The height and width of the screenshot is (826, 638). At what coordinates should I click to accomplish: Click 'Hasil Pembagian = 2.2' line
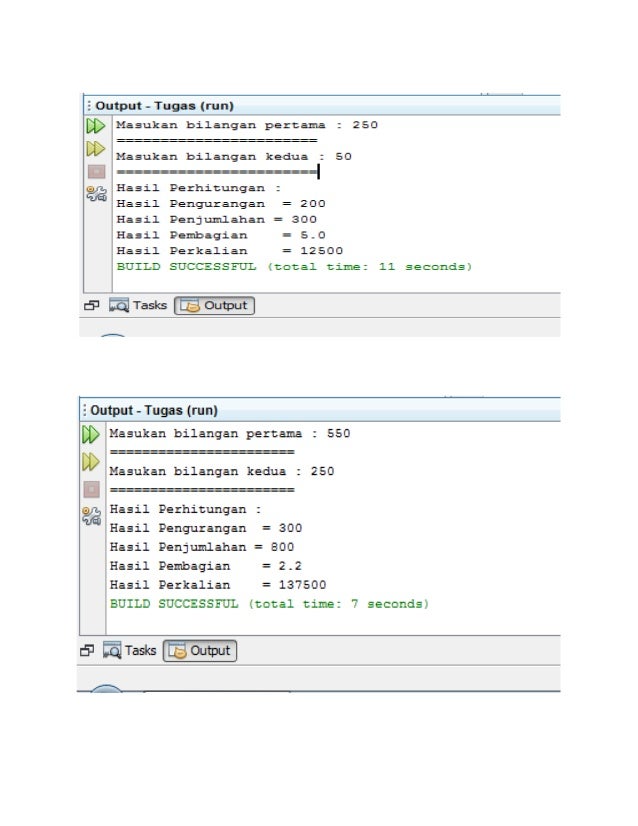click(x=205, y=566)
